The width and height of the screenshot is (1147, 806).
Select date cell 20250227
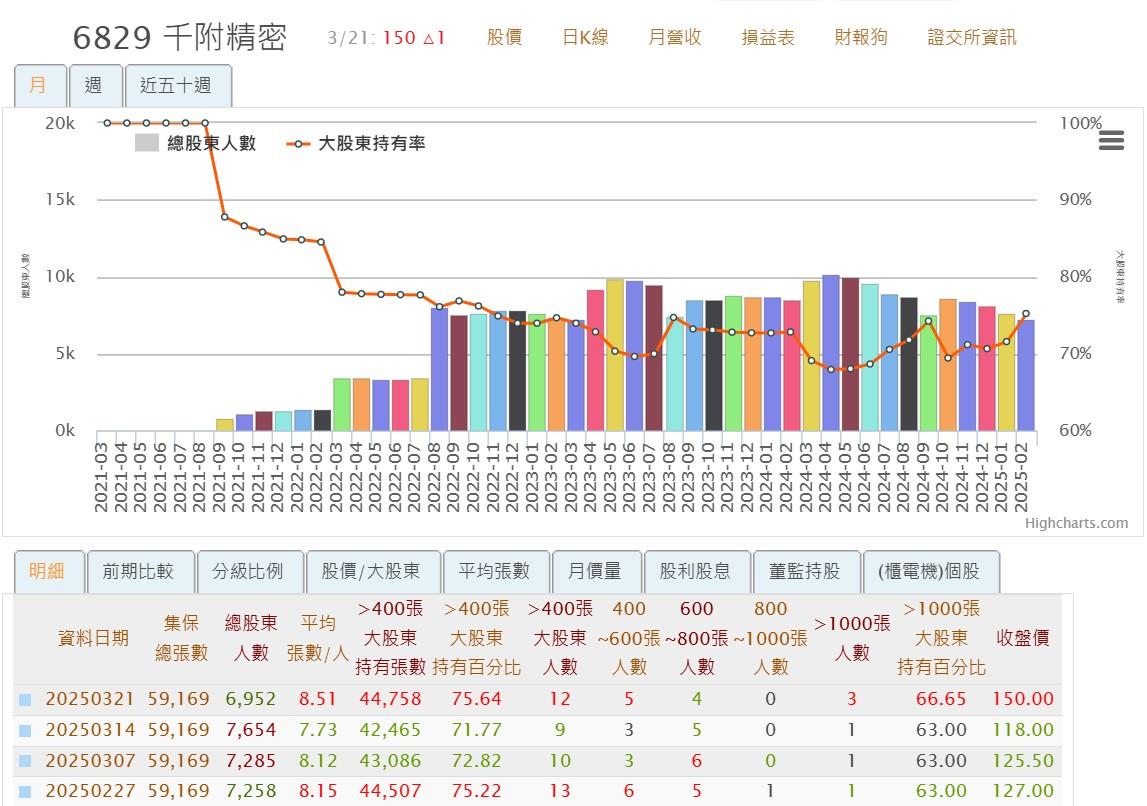[90, 791]
